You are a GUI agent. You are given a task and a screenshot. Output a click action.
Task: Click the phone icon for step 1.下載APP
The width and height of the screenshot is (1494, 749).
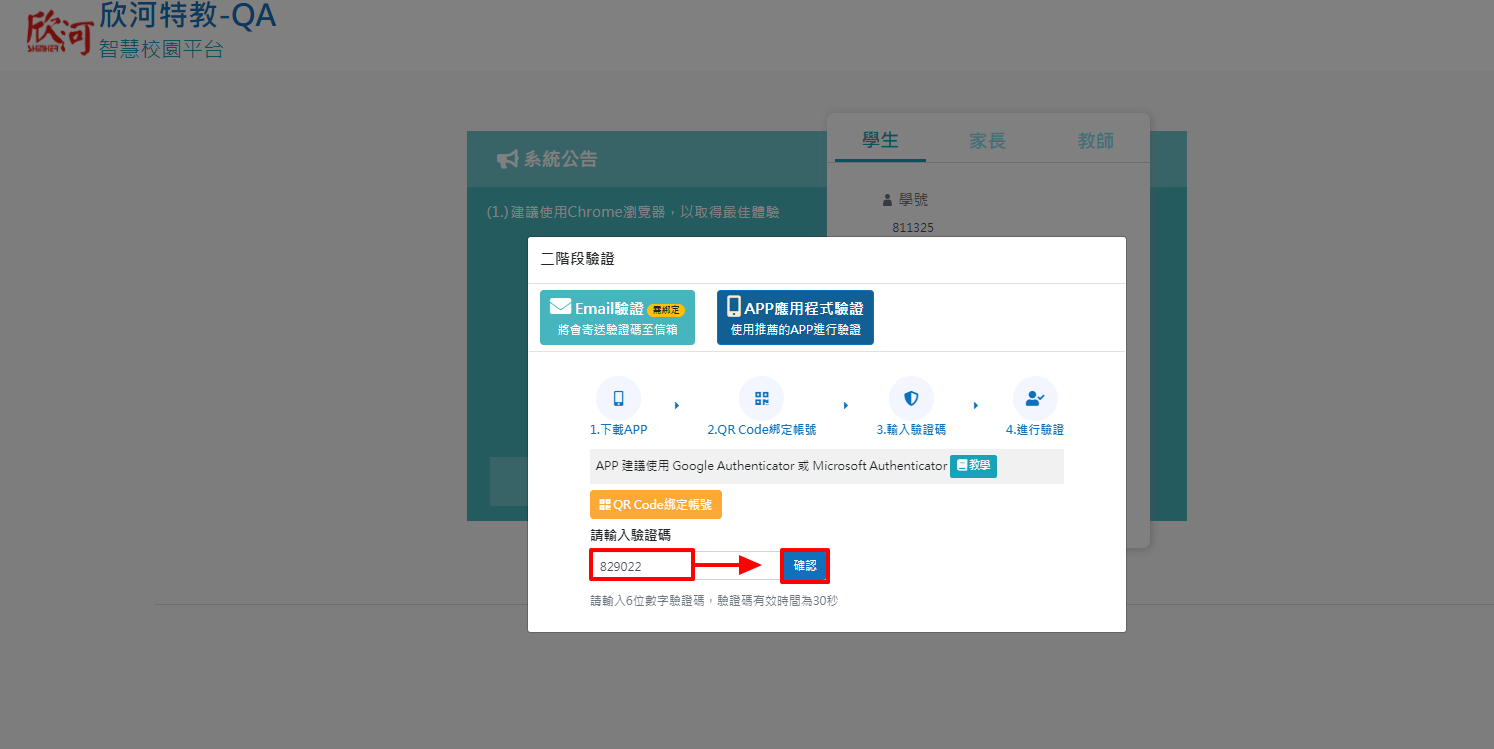618,398
